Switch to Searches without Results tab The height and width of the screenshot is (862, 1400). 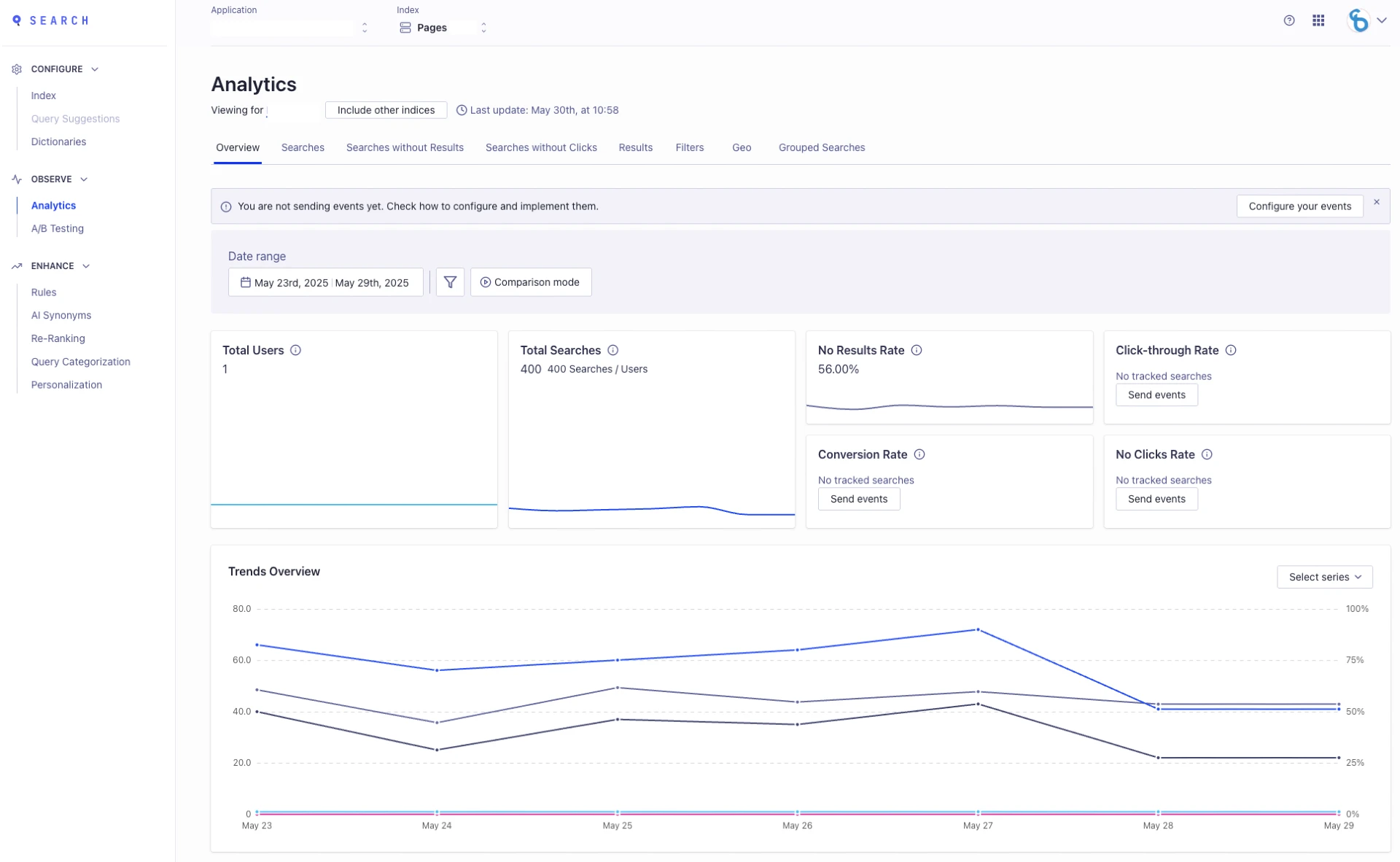pyautogui.click(x=404, y=147)
